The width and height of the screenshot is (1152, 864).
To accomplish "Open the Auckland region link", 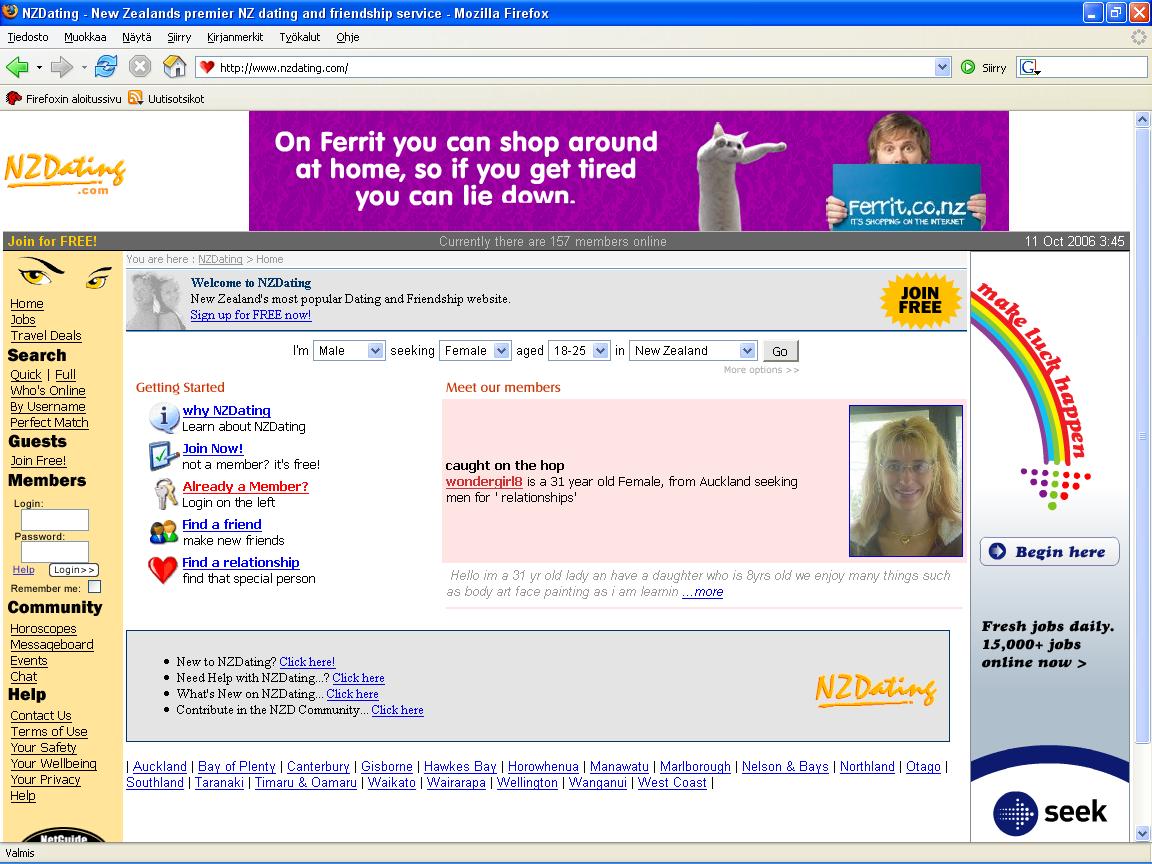I will (x=159, y=766).
